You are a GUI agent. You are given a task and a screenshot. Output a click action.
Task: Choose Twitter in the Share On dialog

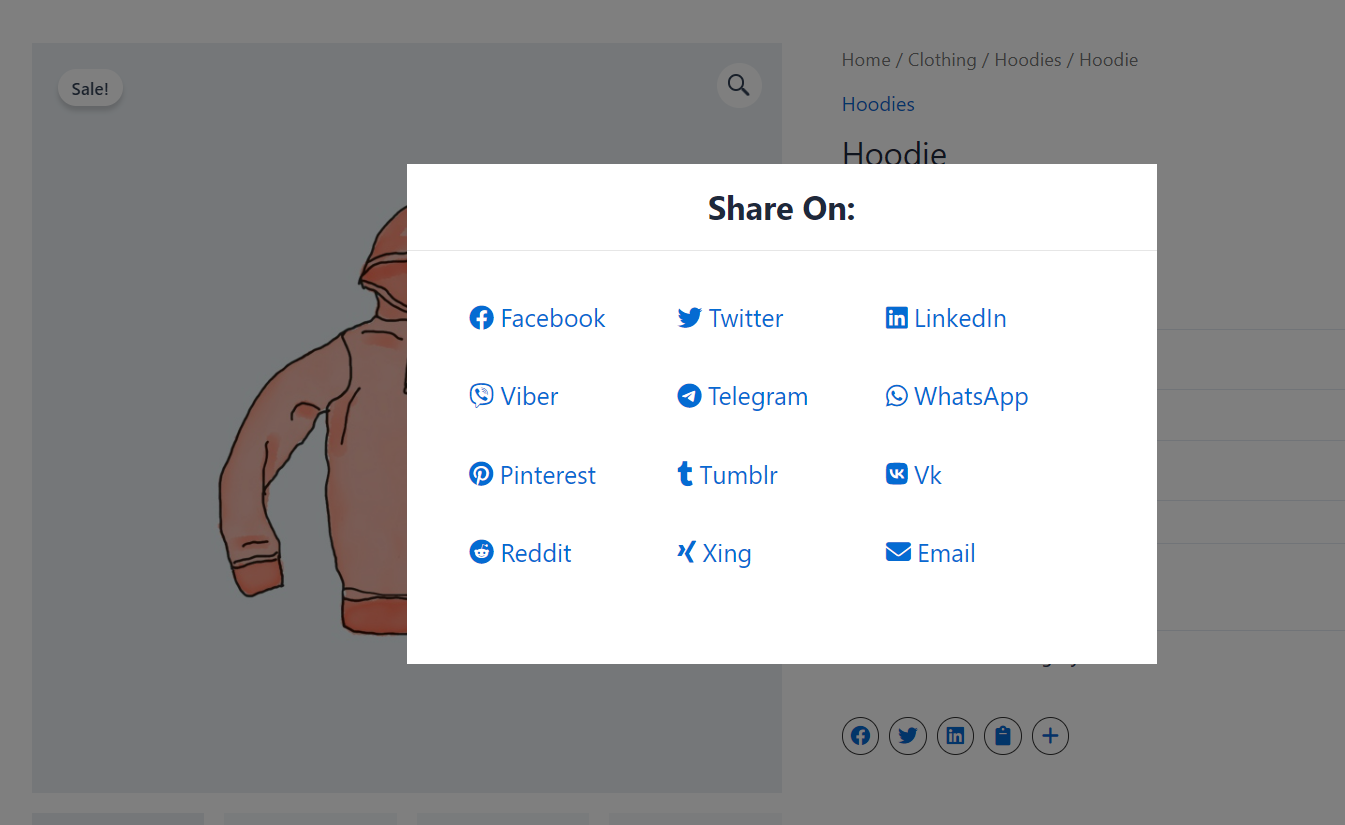[x=731, y=318]
